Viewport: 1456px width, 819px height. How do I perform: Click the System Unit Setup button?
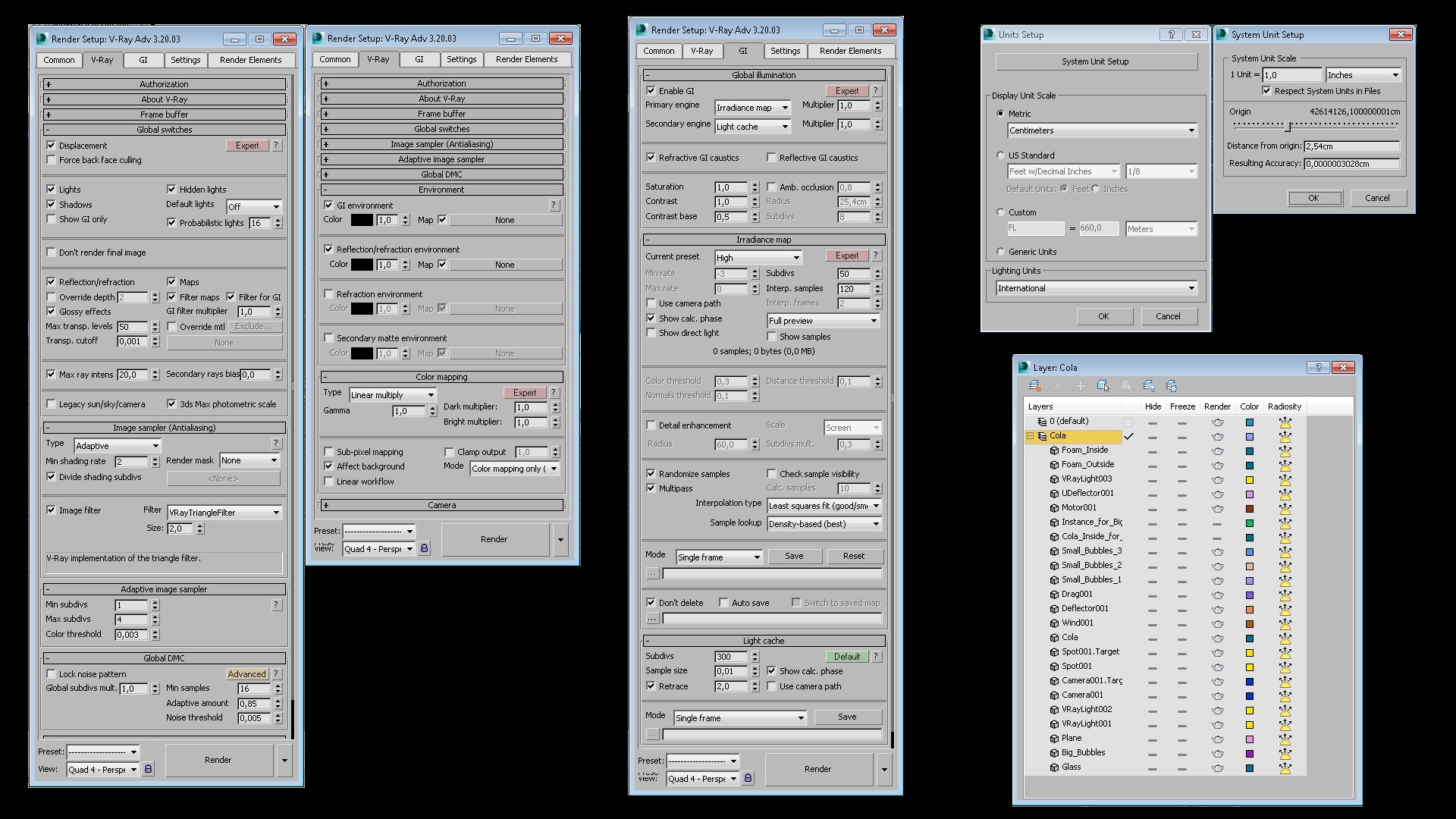pos(1096,61)
